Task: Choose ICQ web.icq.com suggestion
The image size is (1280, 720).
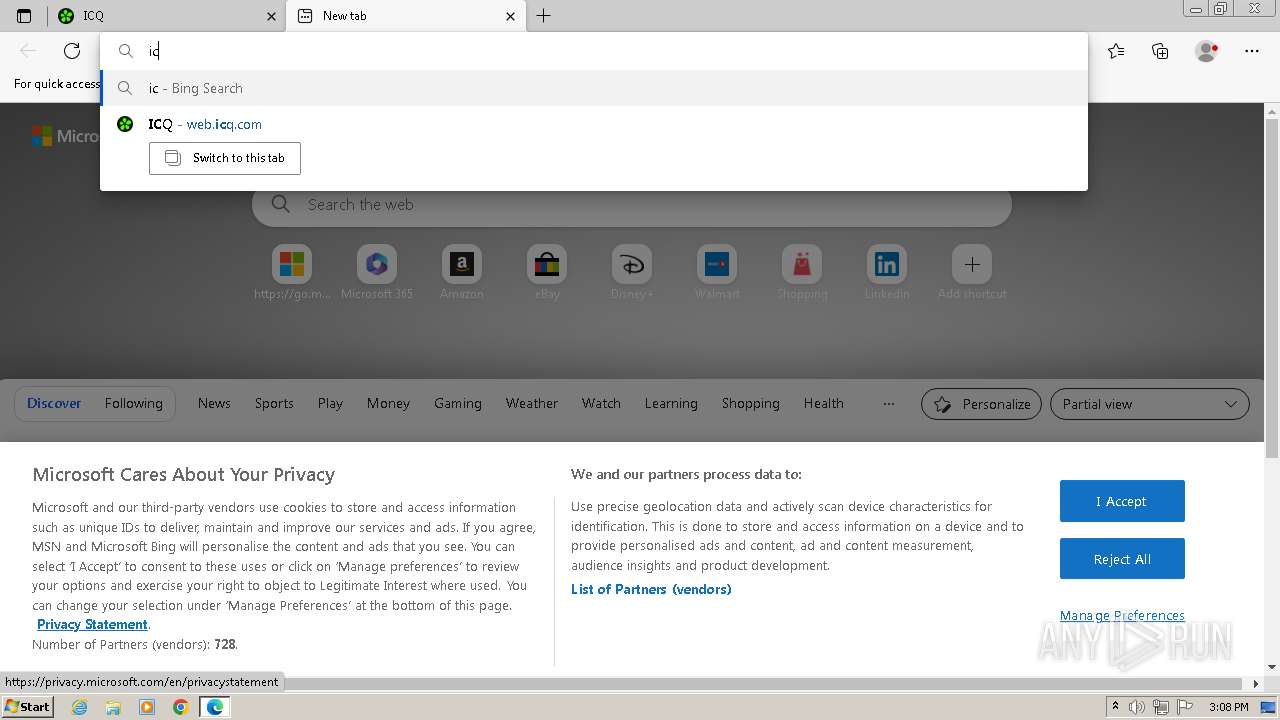Action: 594,124
